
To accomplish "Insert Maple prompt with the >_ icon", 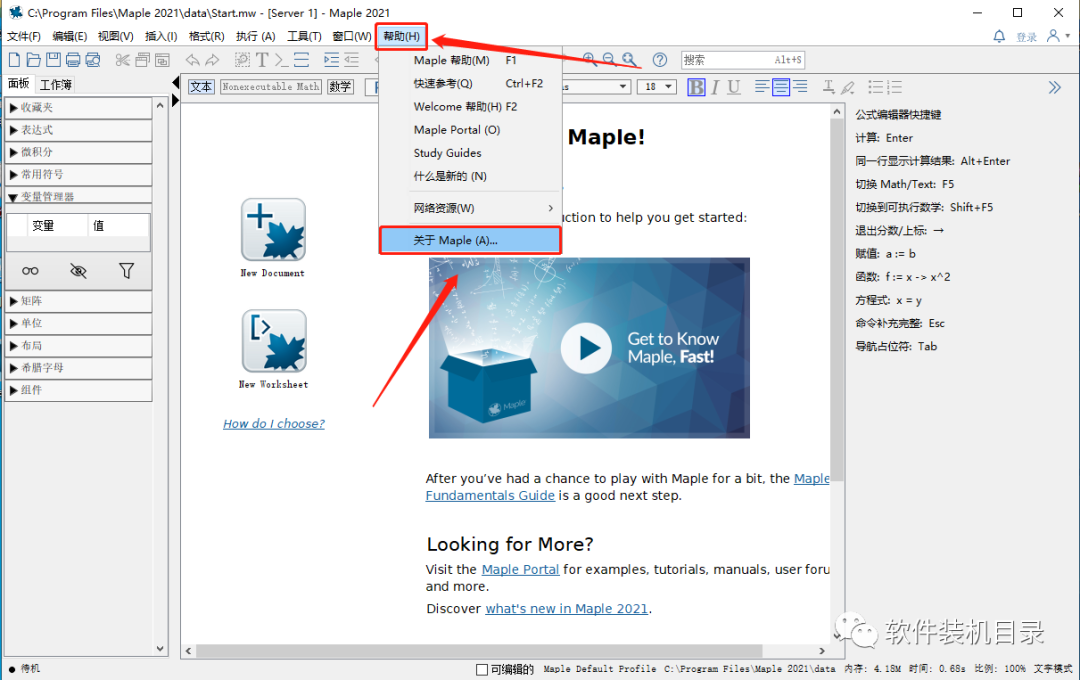I will point(281,60).
